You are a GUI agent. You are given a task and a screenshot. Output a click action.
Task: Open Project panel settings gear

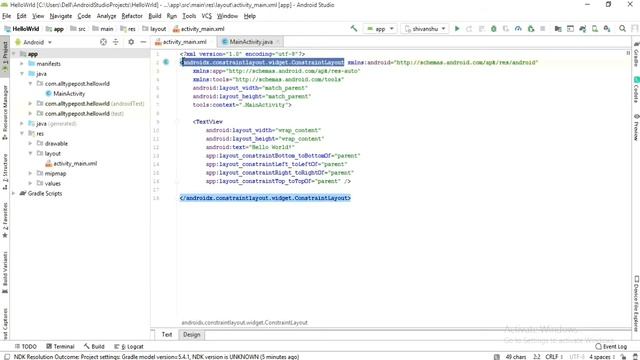(x=131, y=42)
